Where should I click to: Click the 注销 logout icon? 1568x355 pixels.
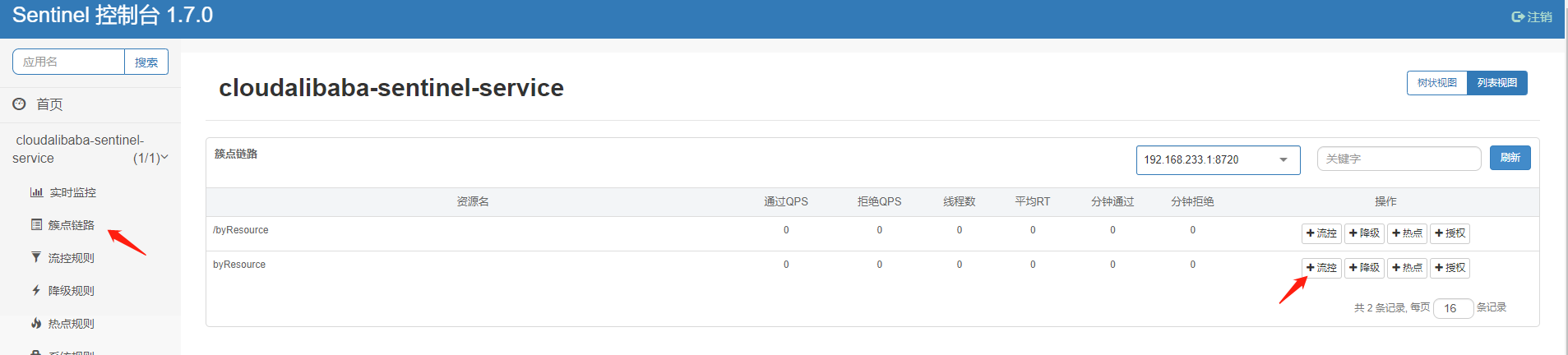pos(1518,16)
